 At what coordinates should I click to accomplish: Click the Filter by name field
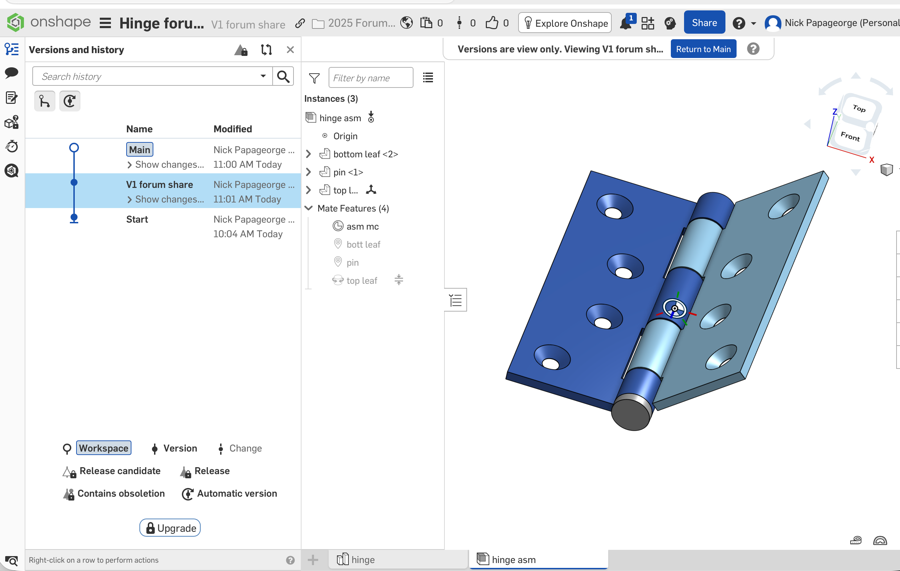click(x=370, y=78)
